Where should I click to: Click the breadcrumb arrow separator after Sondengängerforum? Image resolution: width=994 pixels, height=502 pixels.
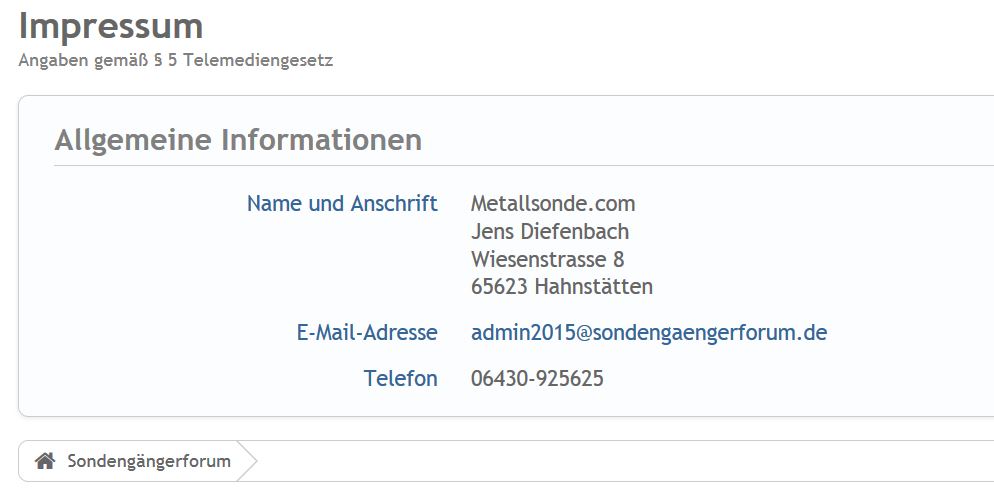pos(248,461)
